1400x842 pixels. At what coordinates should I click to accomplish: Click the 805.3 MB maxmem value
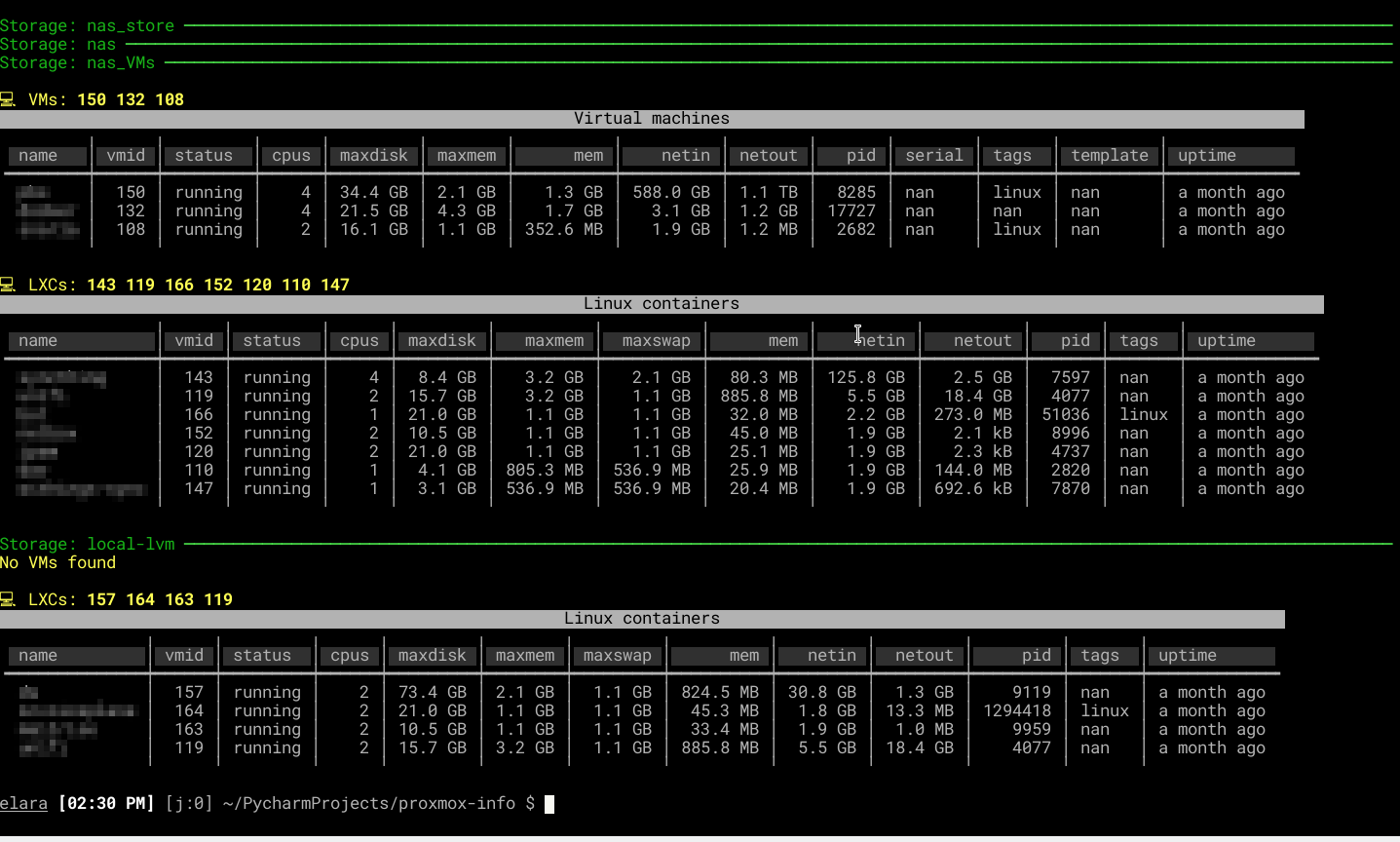pyautogui.click(x=545, y=470)
